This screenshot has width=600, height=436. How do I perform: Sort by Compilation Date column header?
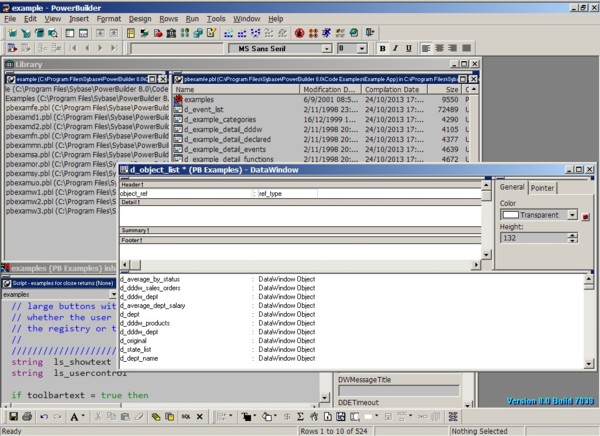tap(394, 90)
